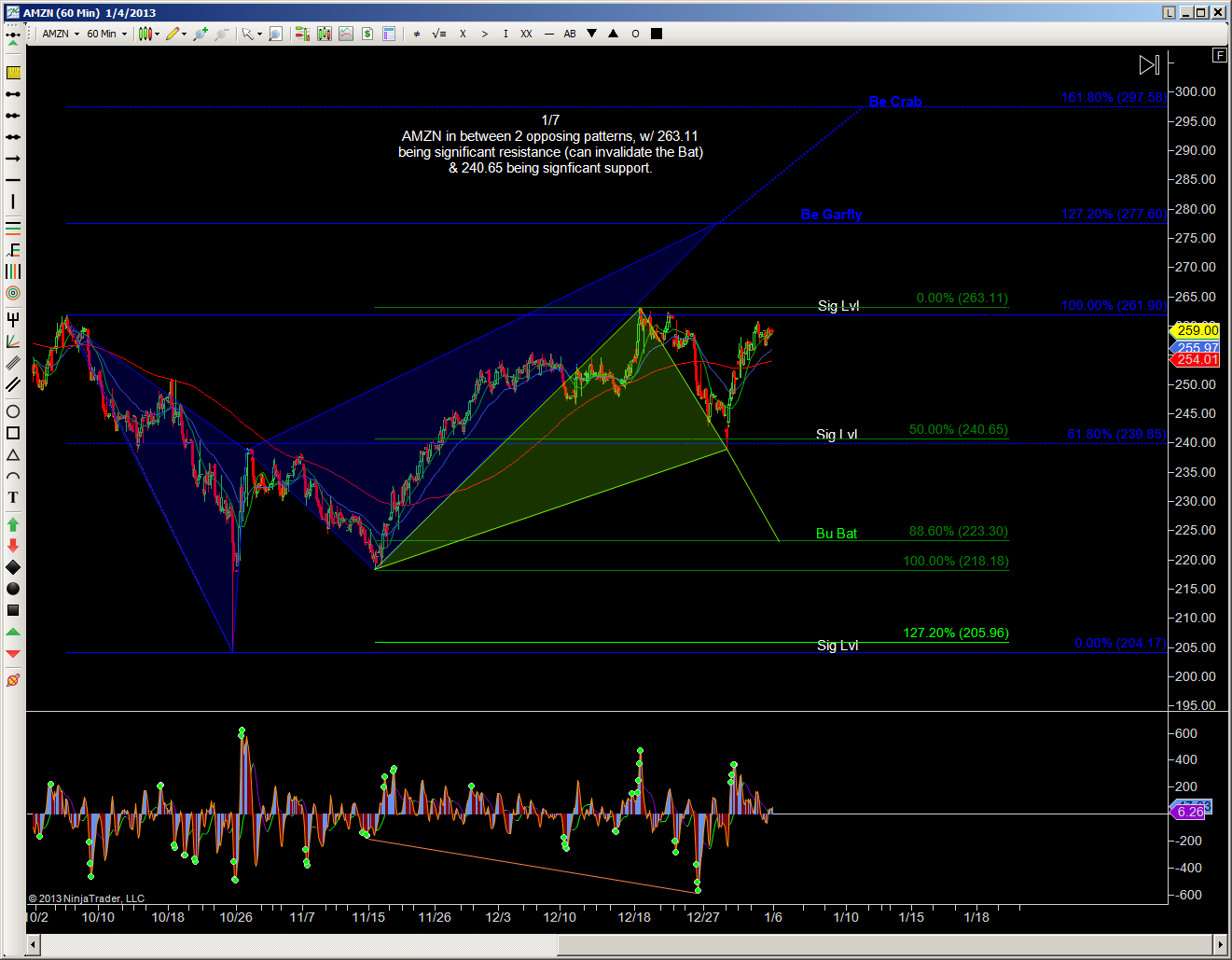This screenshot has width=1232, height=960.
Task: Select the Ellipse drawing tool
Action: click(x=13, y=411)
